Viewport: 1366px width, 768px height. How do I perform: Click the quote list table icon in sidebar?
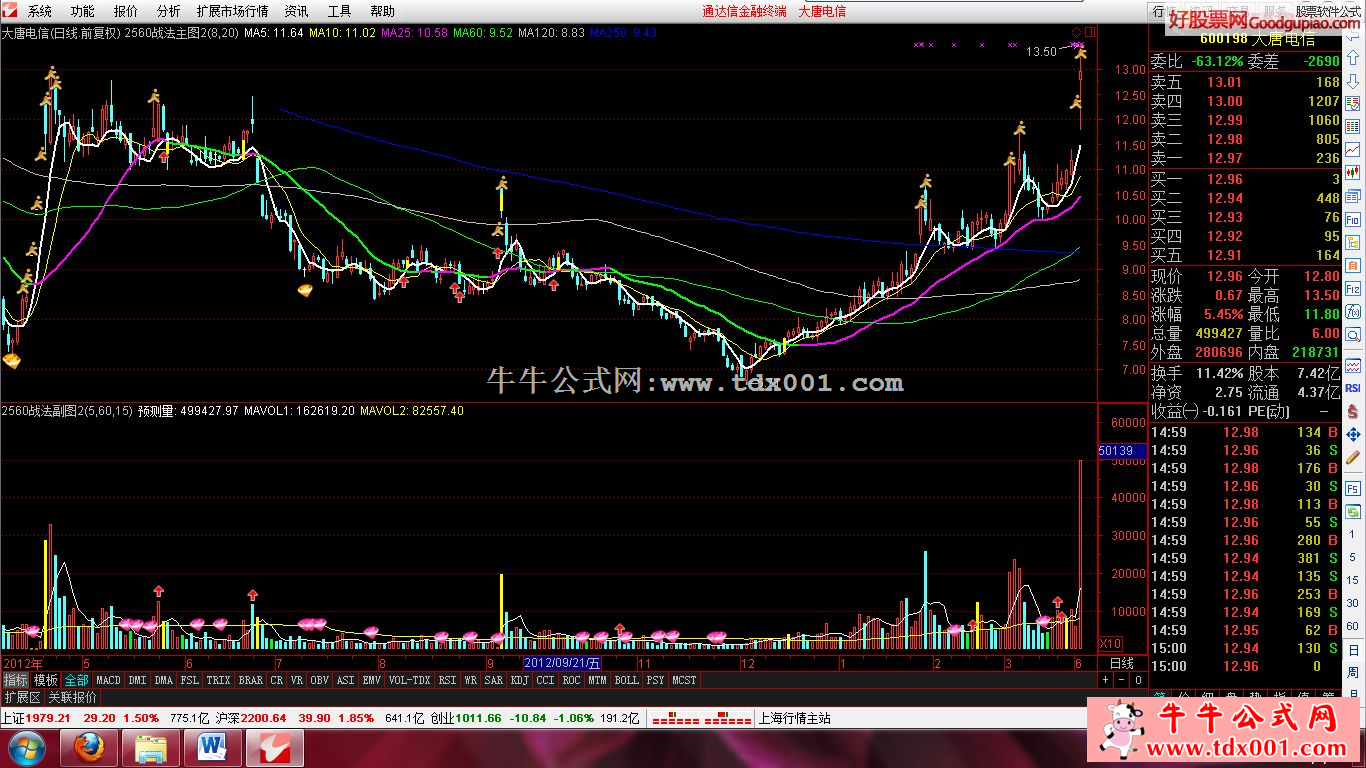pos(1353,127)
